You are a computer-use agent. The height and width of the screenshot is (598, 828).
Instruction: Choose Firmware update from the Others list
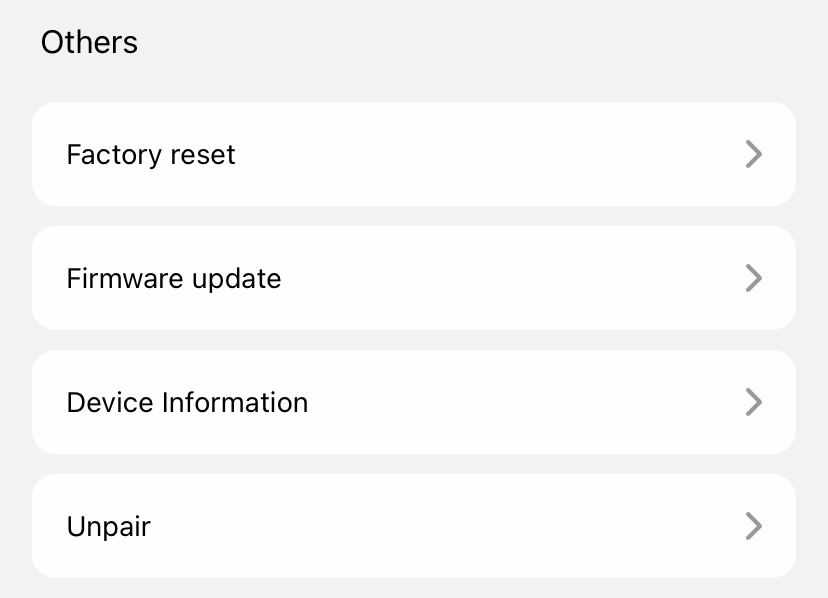[414, 278]
